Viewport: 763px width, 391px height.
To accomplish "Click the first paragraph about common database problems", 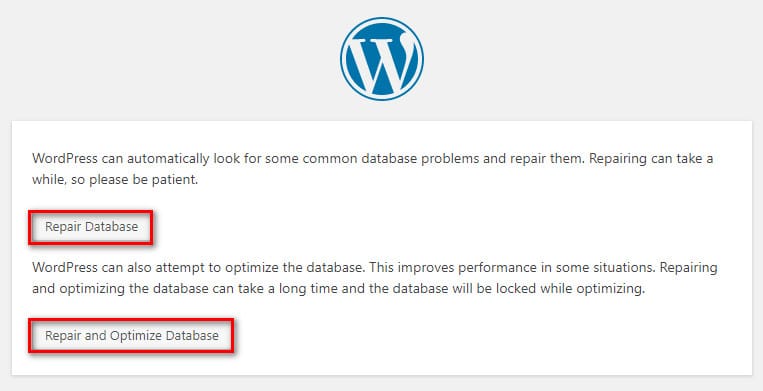I will pyautogui.click(x=372, y=169).
